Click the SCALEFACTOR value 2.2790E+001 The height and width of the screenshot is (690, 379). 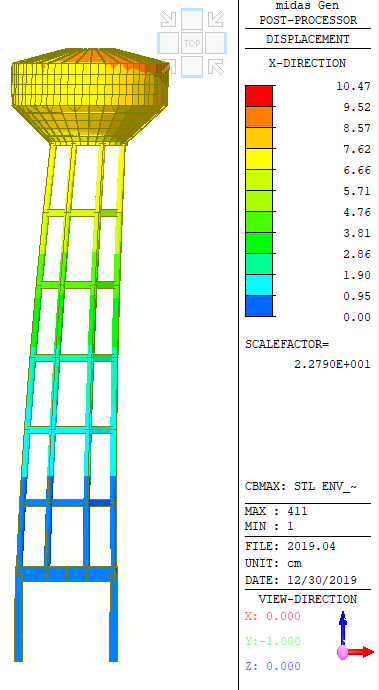coord(332,364)
